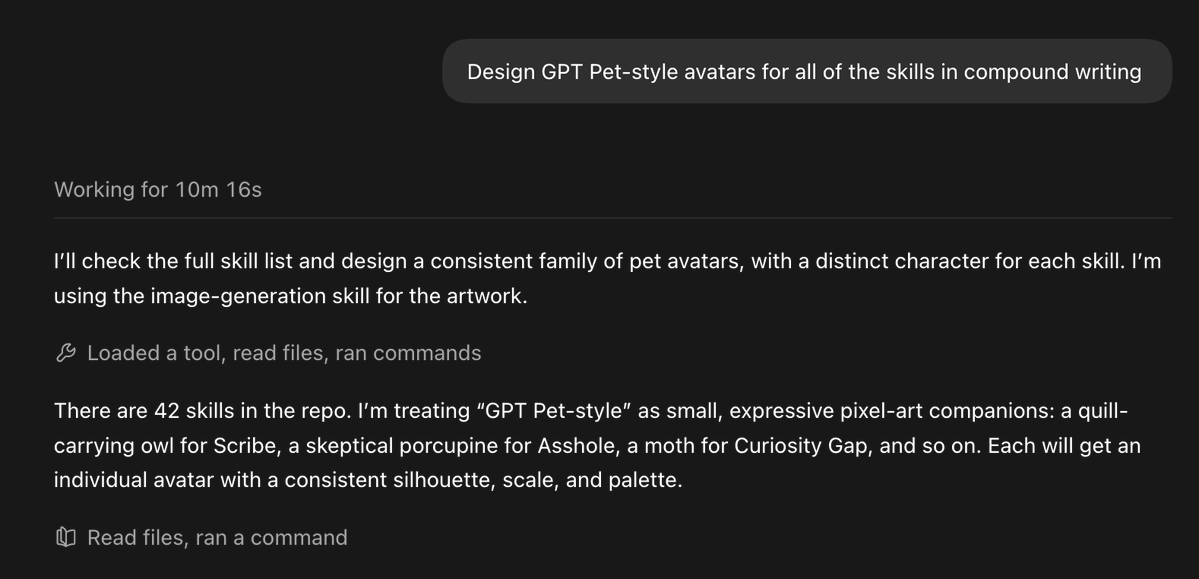1199x579 pixels.
Task: Click the divider line under the Working status
Action: [612, 218]
